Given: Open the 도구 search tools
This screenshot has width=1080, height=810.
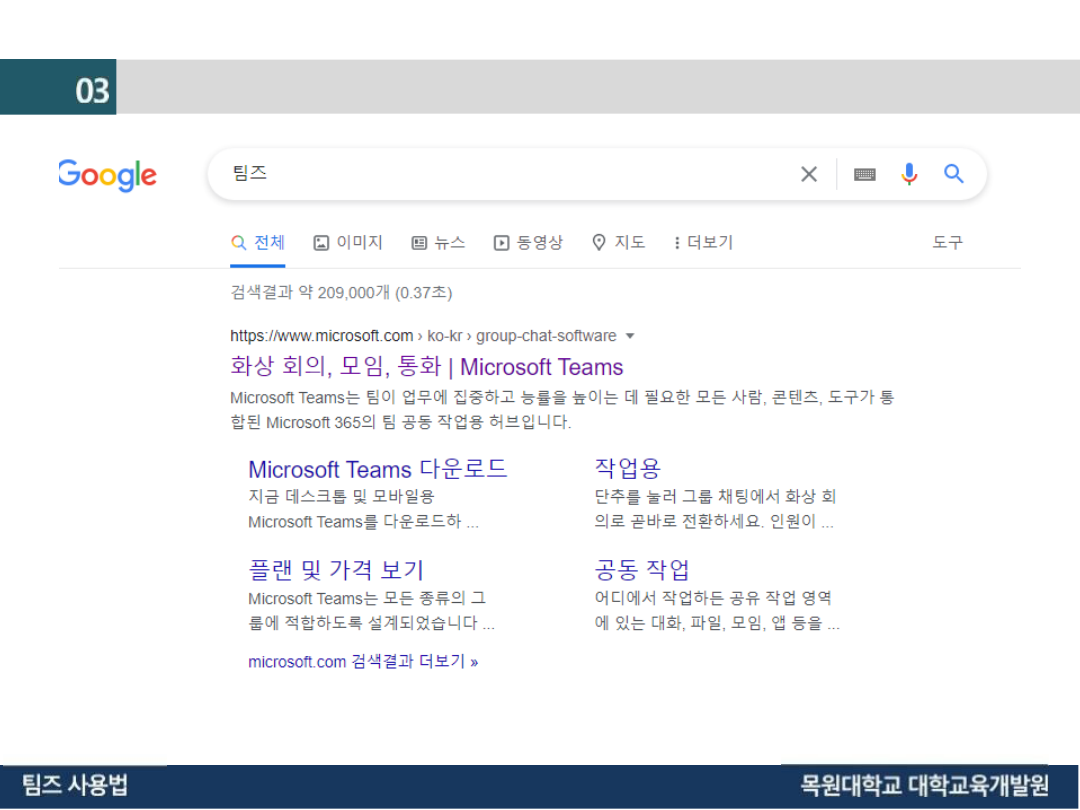Looking at the screenshot, I should [x=947, y=243].
